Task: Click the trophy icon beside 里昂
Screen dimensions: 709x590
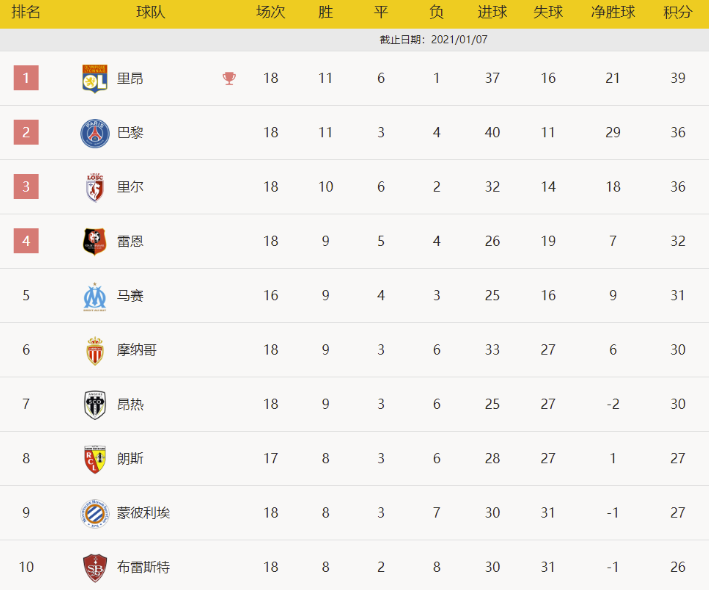Action: click(x=230, y=78)
